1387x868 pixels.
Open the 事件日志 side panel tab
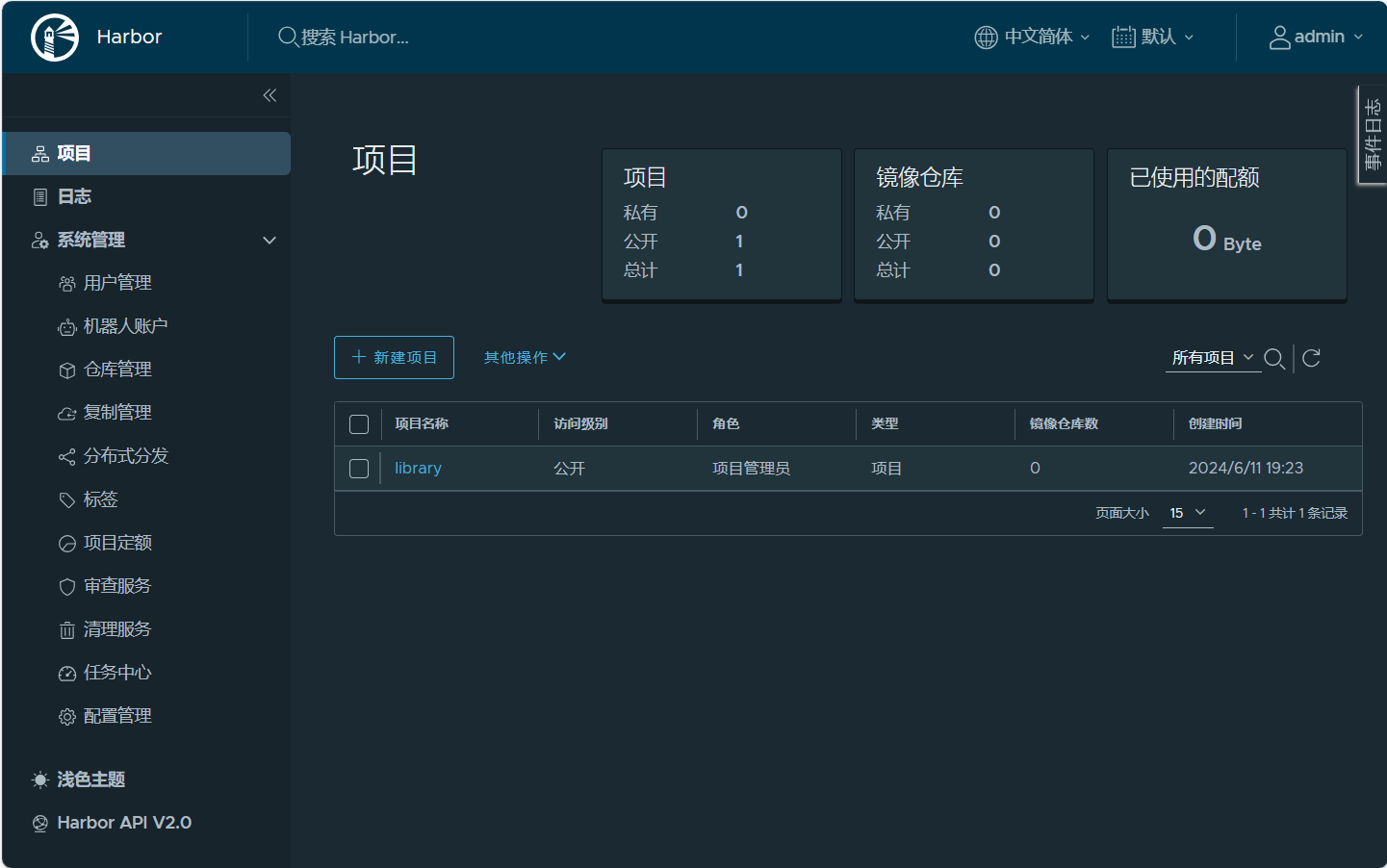pyautogui.click(x=1372, y=135)
